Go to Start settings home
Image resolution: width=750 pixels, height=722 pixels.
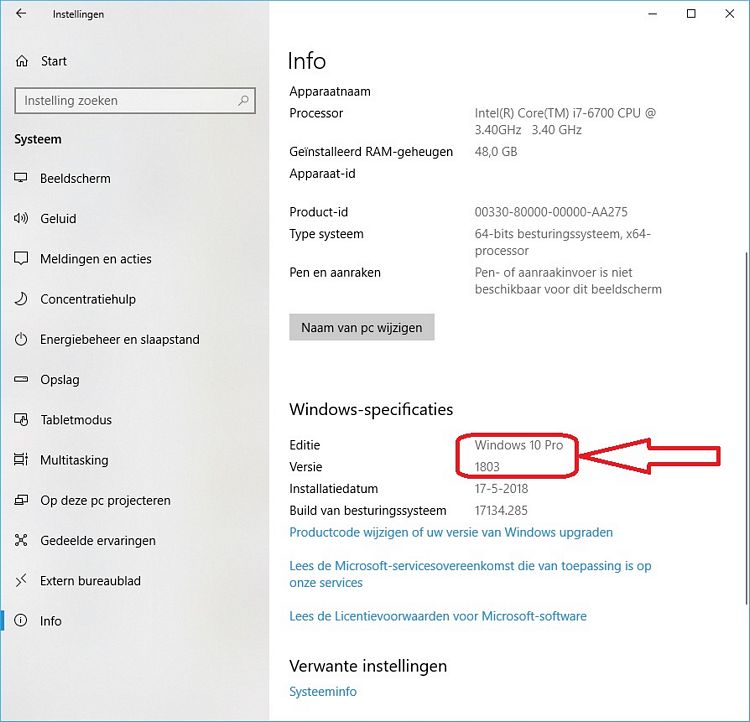coord(54,61)
